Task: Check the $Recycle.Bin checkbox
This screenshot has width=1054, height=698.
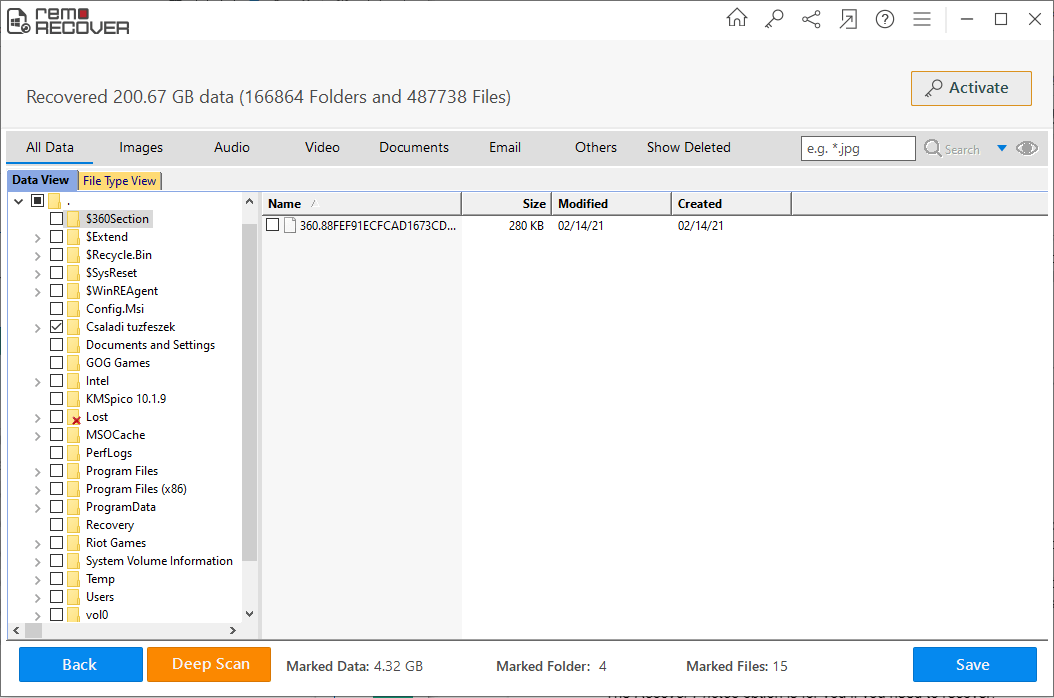Action: coord(56,255)
